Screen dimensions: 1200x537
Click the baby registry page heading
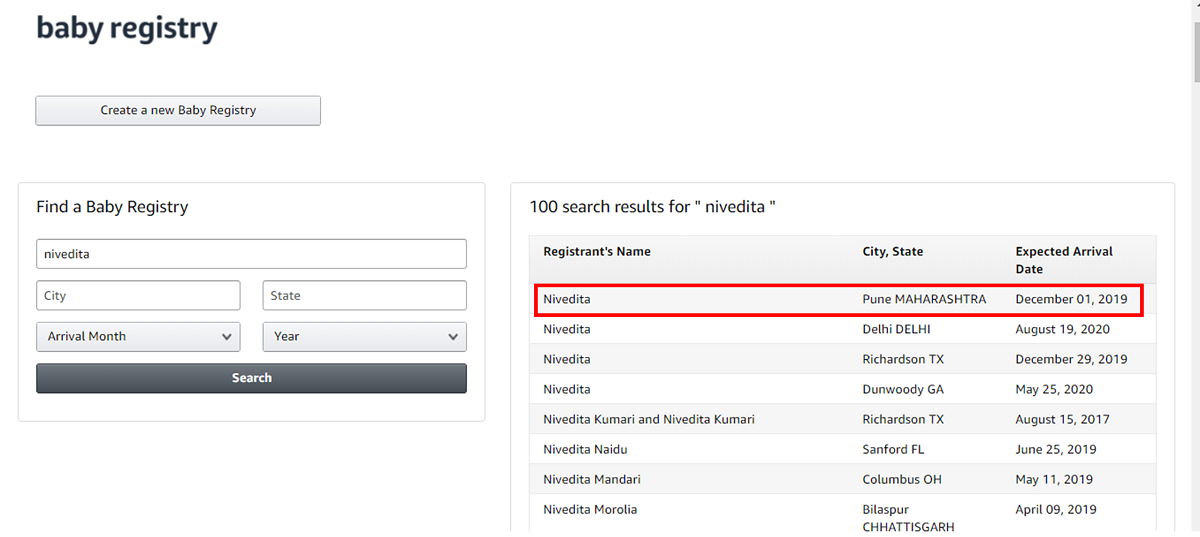tap(127, 28)
